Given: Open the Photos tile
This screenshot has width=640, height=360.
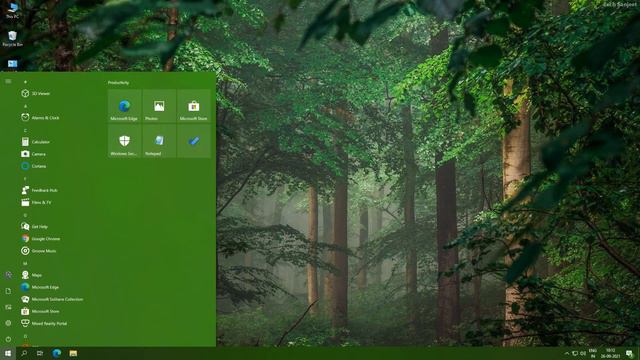Looking at the screenshot, I should click(x=159, y=106).
